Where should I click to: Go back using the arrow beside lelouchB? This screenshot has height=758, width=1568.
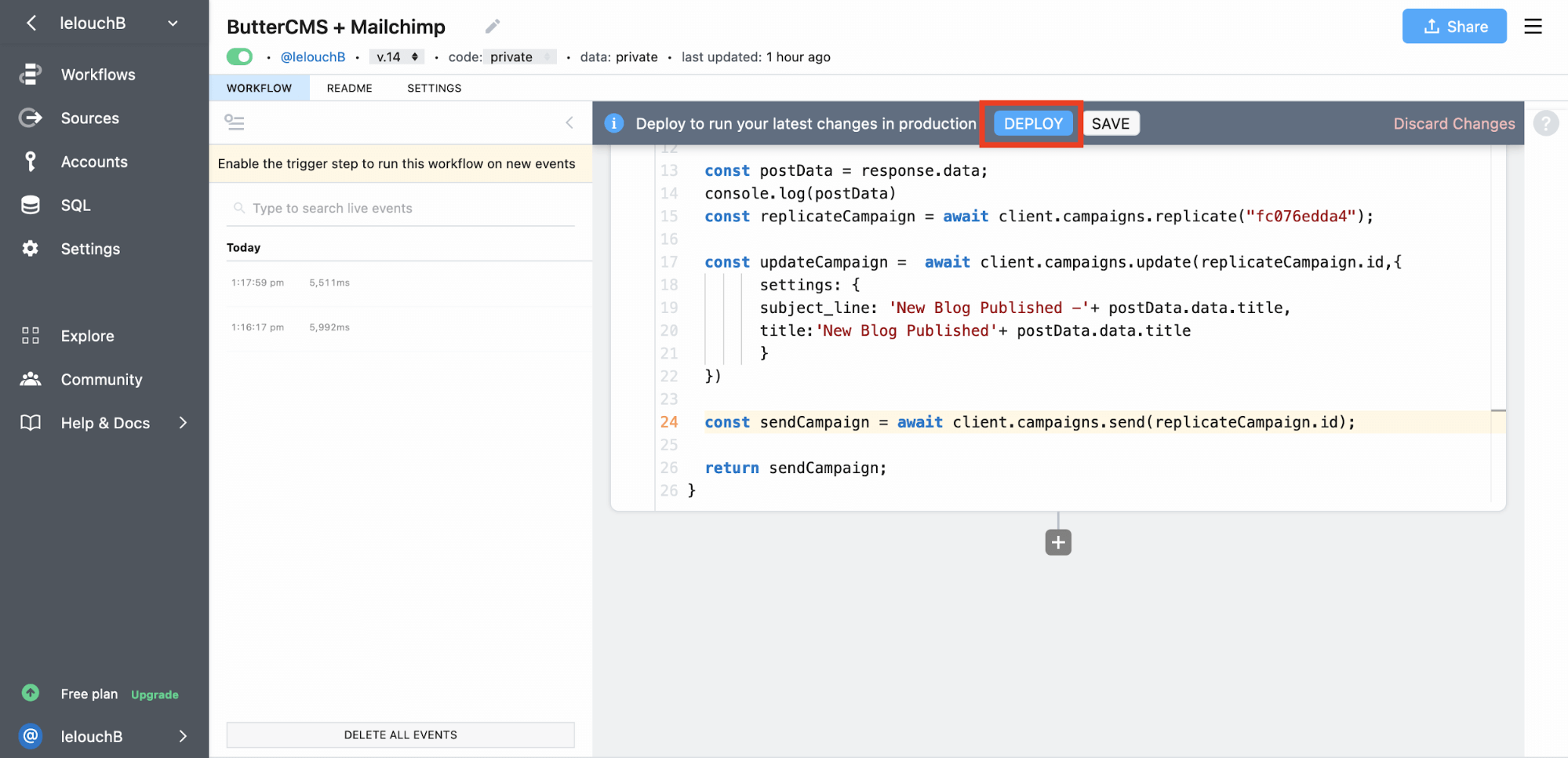[x=31, y=24]
